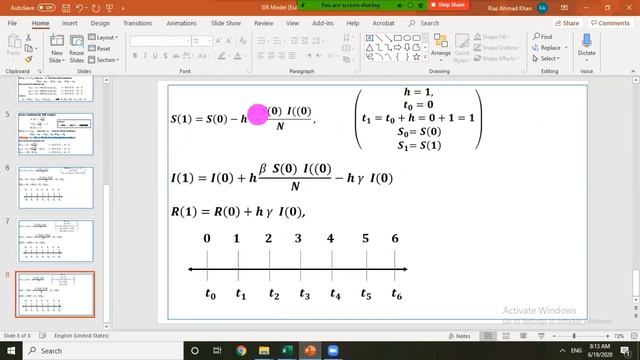Open the Animations tab

click(181, 23)
